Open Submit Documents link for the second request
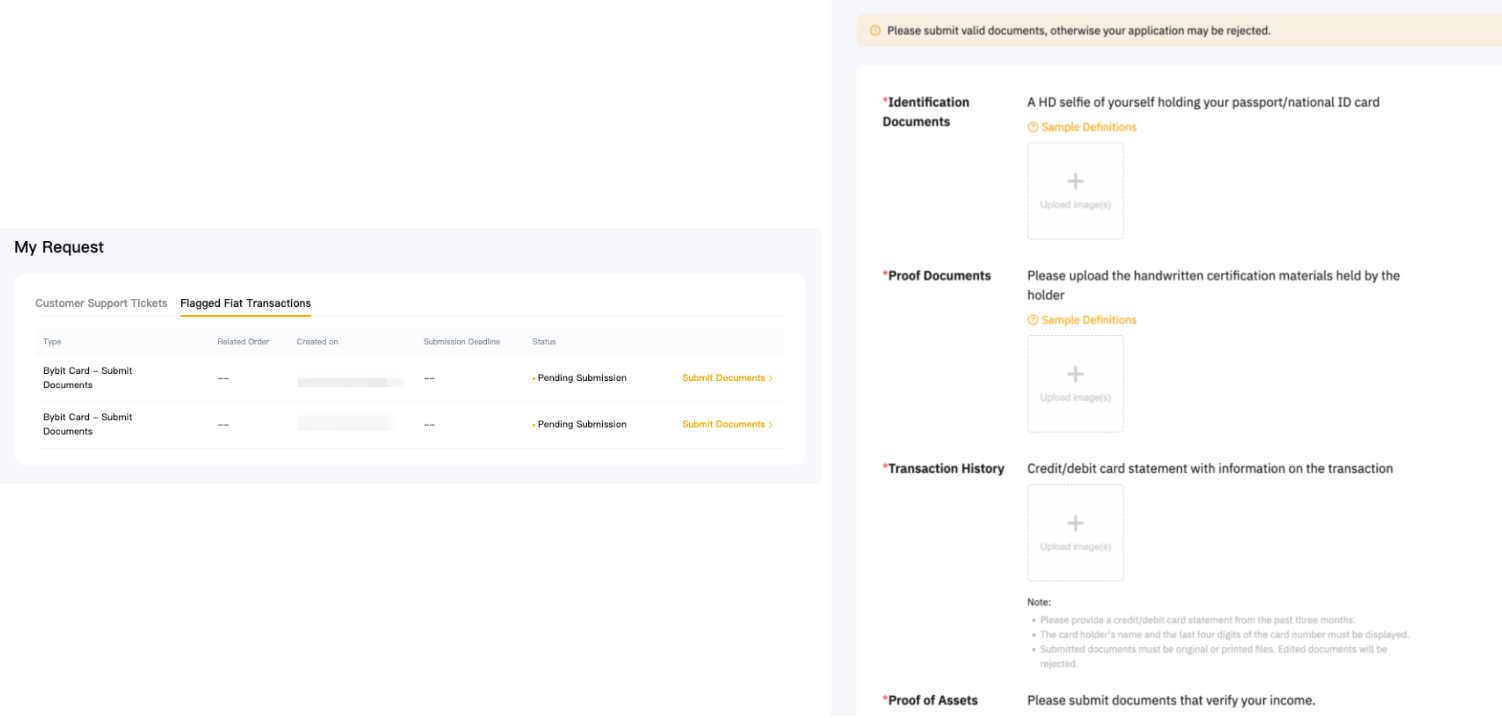1502x718 pixels. click(x=723, y=424)
